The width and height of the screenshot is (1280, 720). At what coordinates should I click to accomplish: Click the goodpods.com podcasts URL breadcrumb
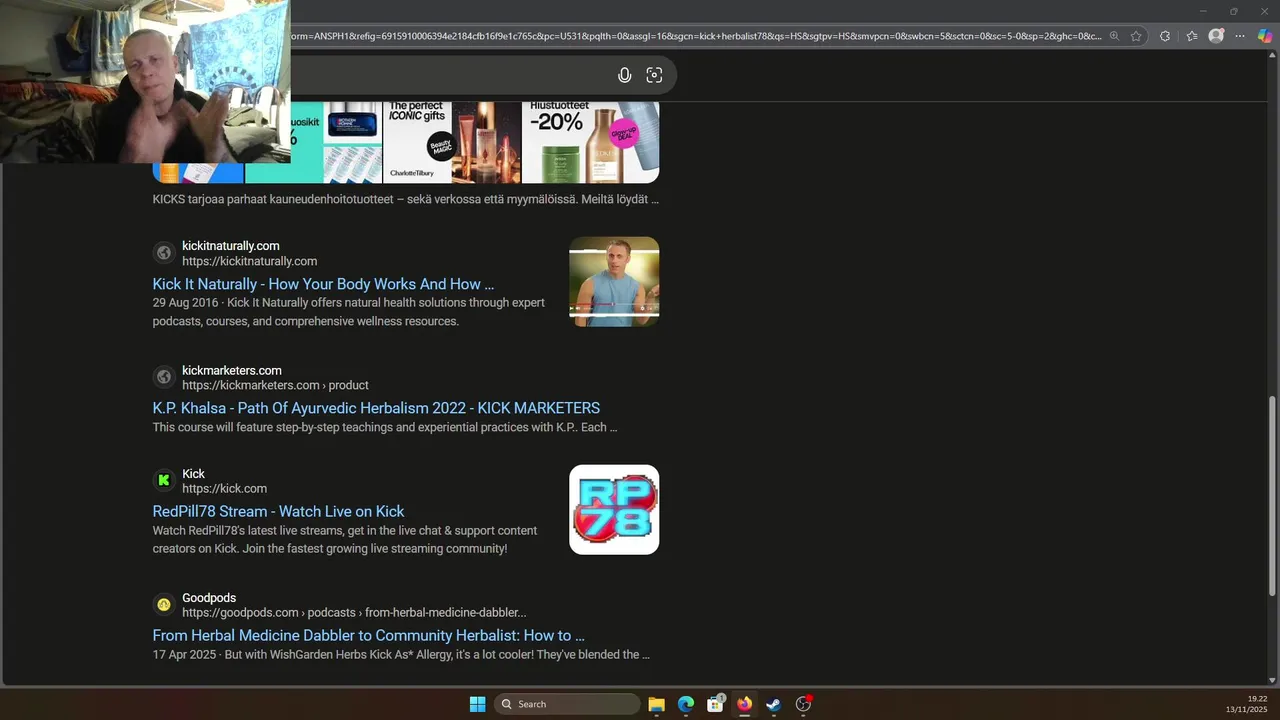[x=354, y=612]
